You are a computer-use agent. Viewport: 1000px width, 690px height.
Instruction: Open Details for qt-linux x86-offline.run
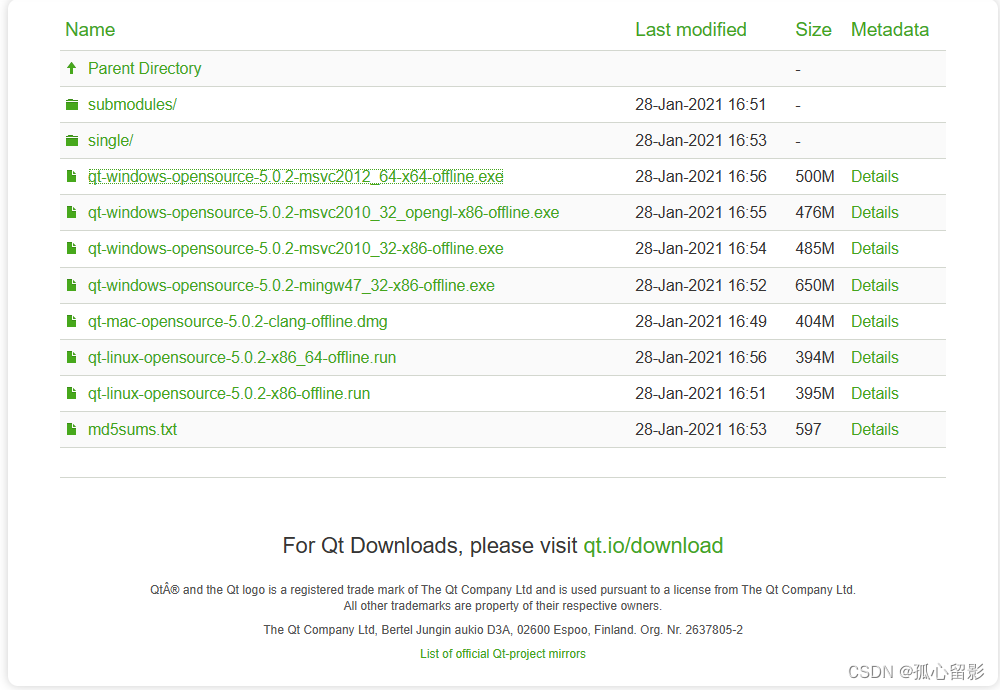tap(874, 393)
